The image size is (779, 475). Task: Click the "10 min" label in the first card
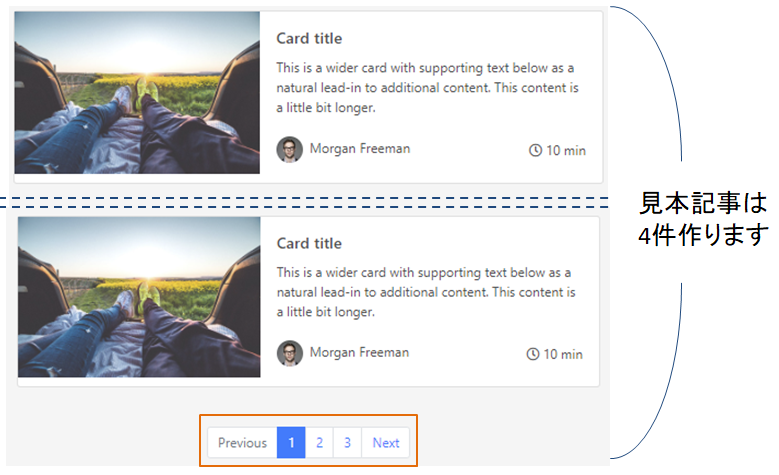(x=566, y=151)
